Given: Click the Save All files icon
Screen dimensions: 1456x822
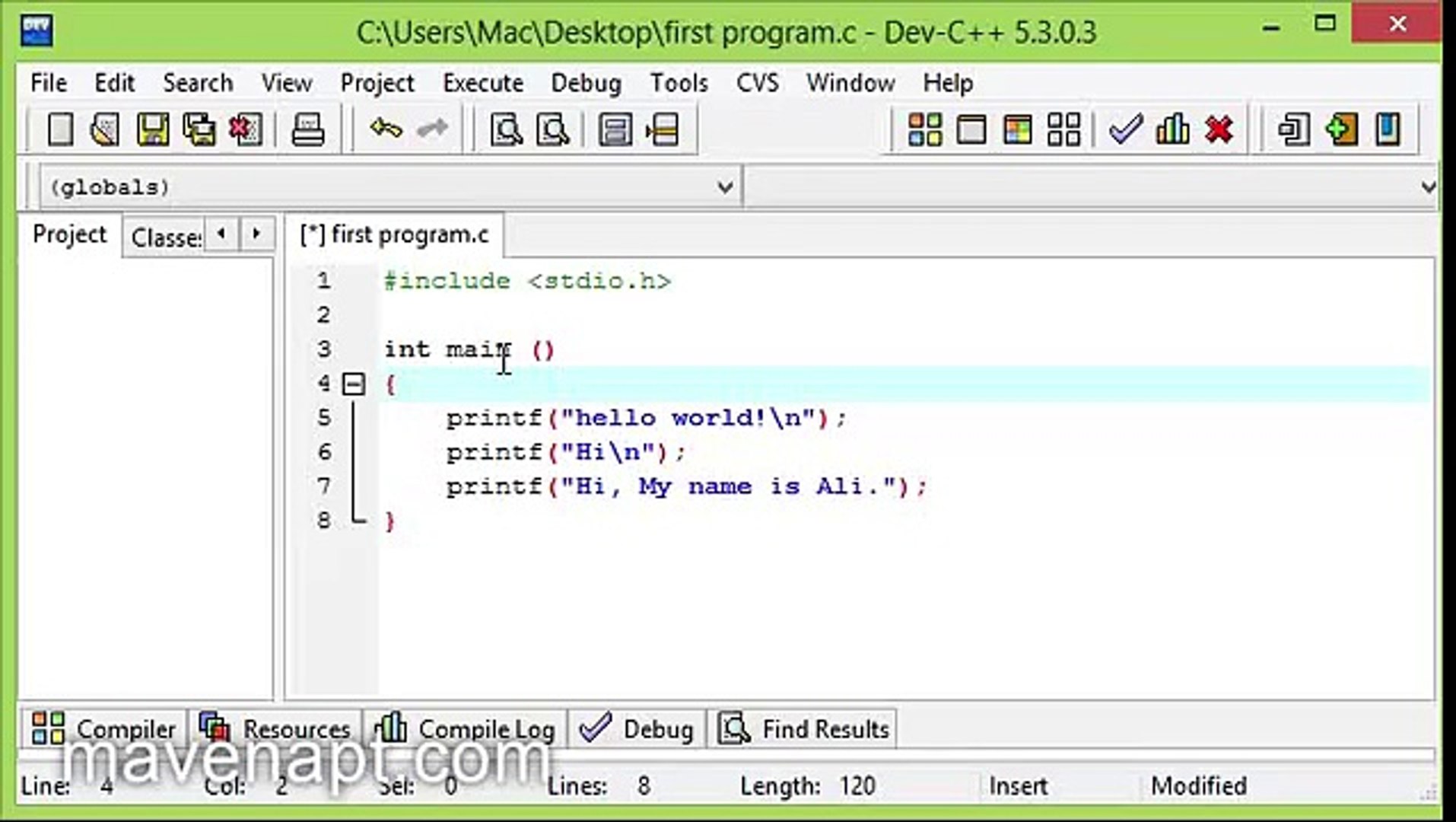Looking at the screenshot, I should point(199,129).
